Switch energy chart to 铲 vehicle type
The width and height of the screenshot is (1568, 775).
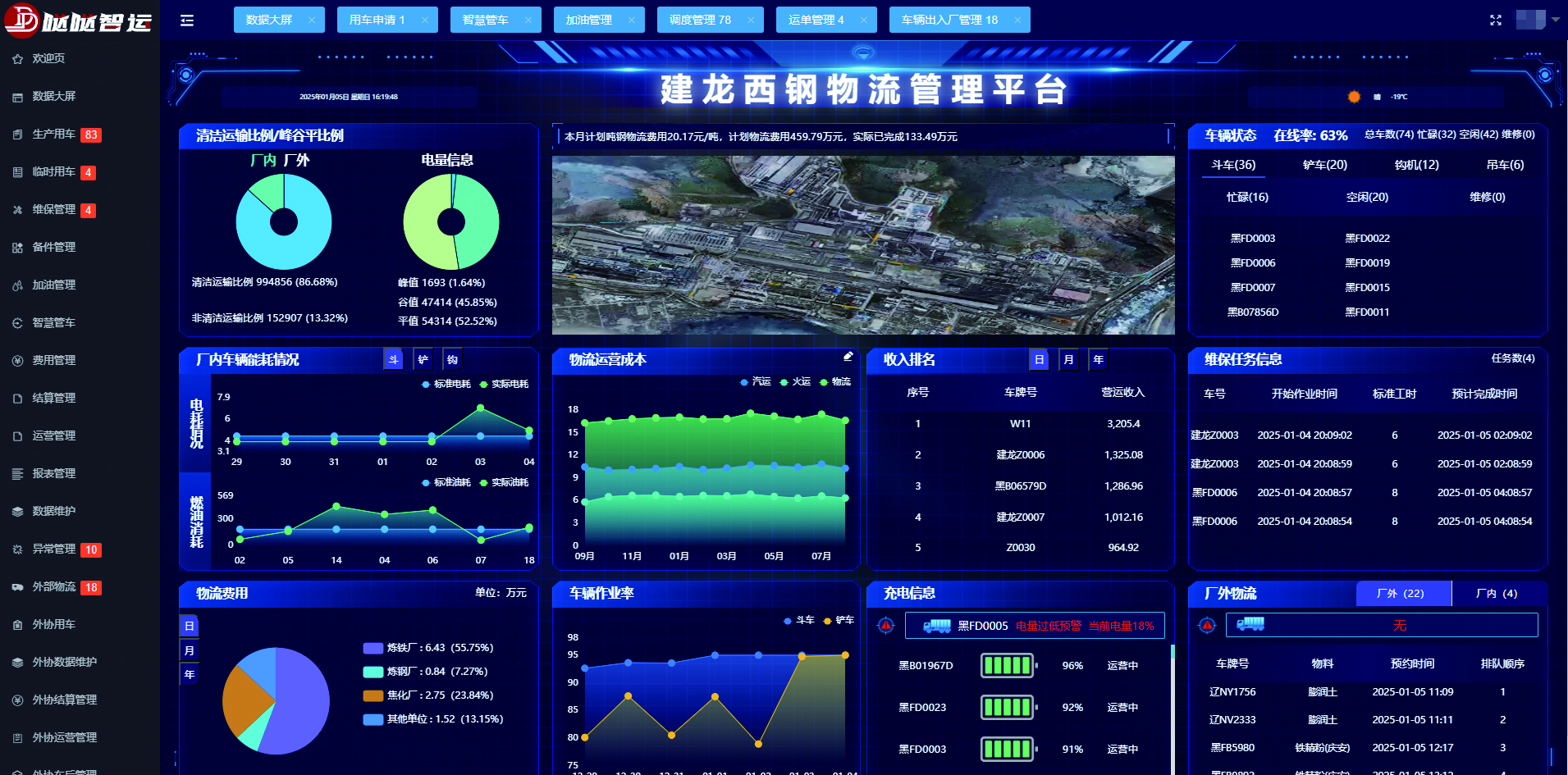tap(423, 359)
